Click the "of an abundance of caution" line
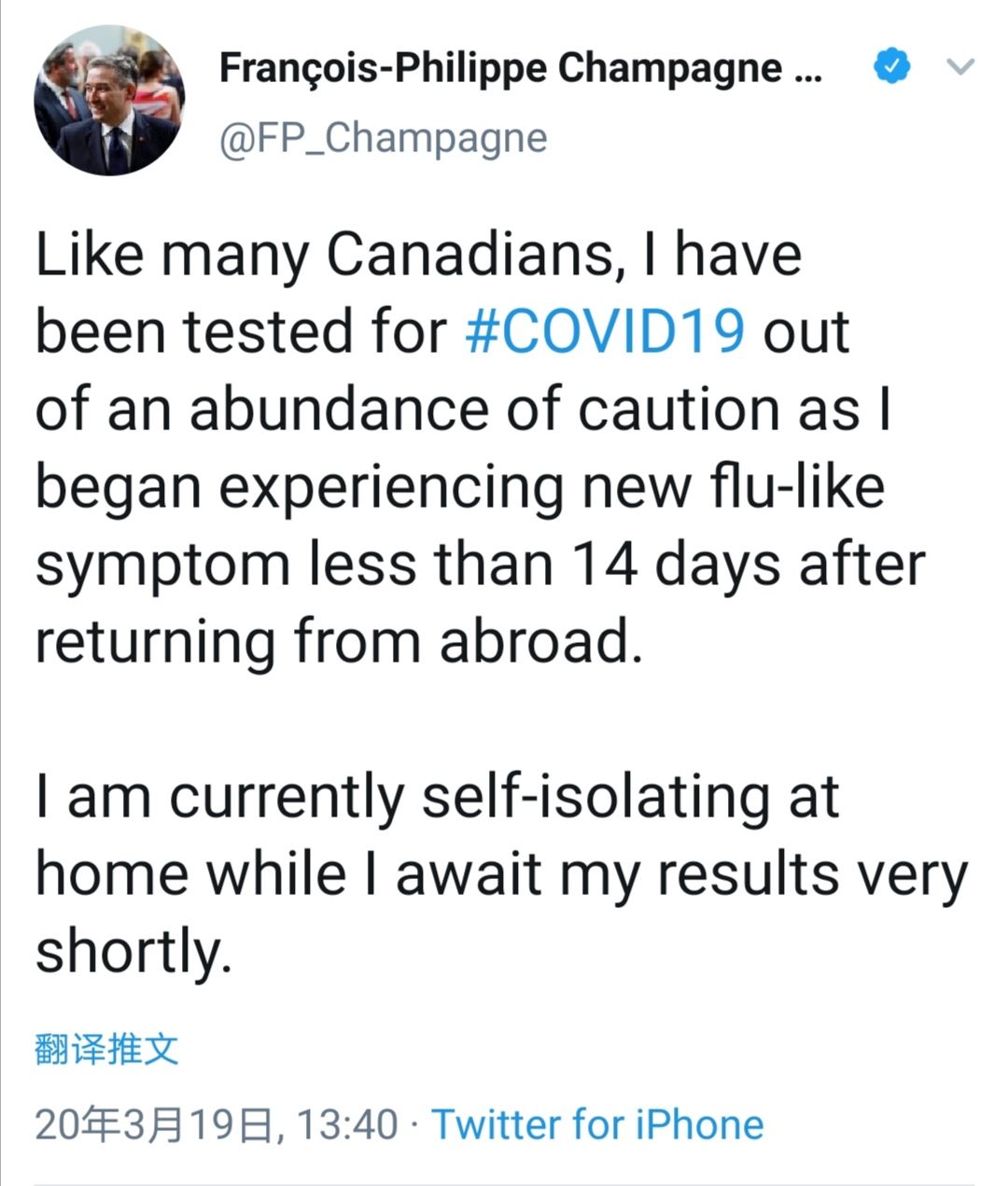 (462, 410)
